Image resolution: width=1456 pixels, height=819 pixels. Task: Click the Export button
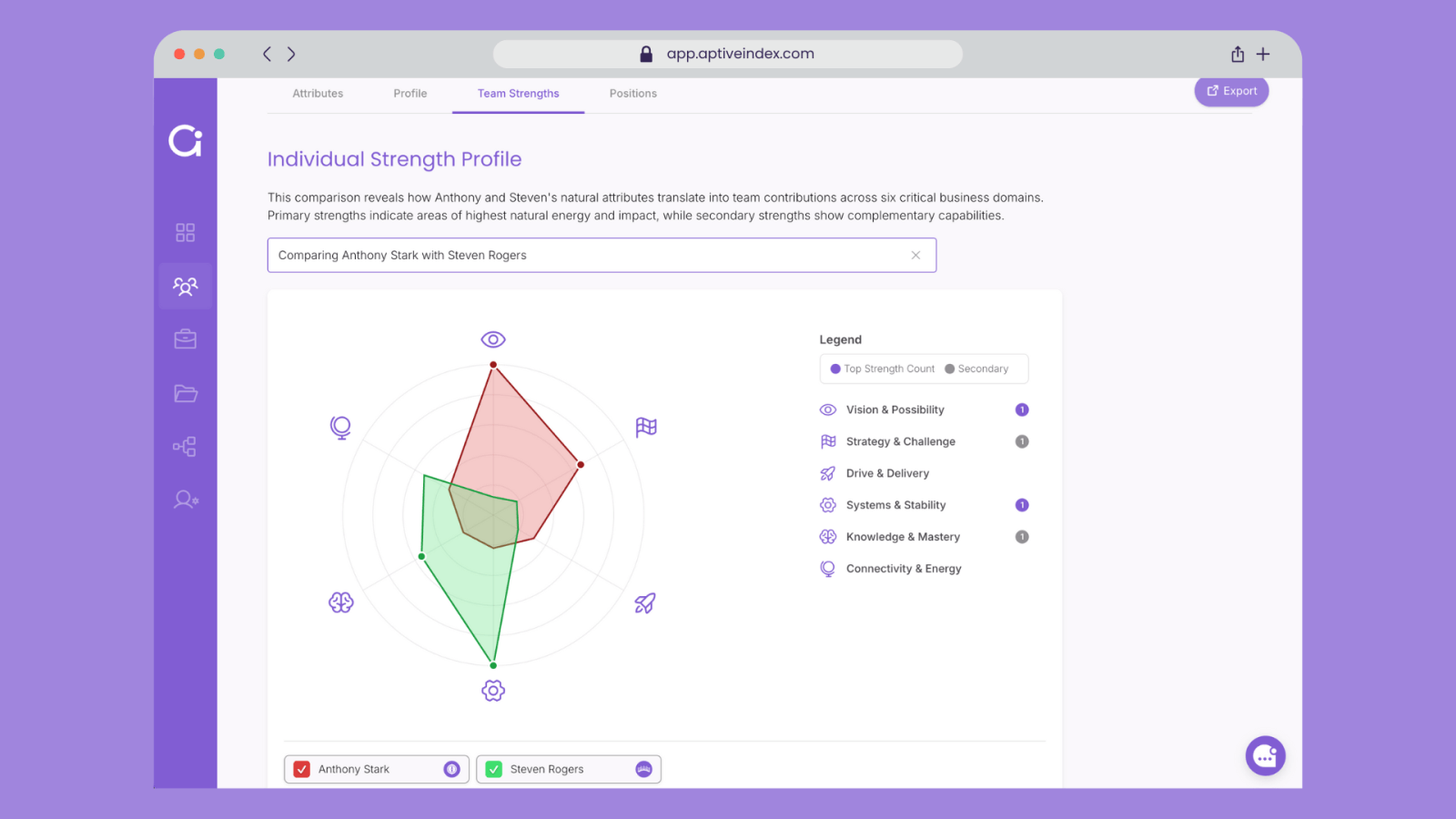[1231, 91]
